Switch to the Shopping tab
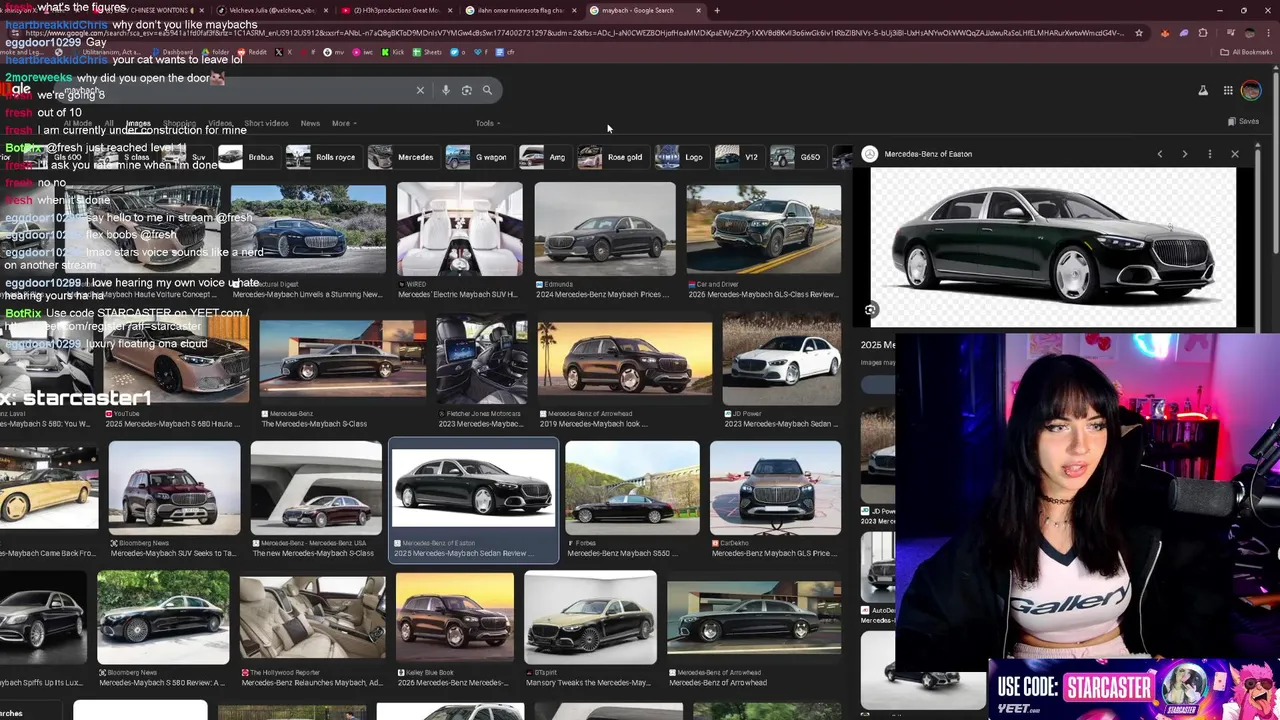1280x720 pixels. tap(179, 123)
